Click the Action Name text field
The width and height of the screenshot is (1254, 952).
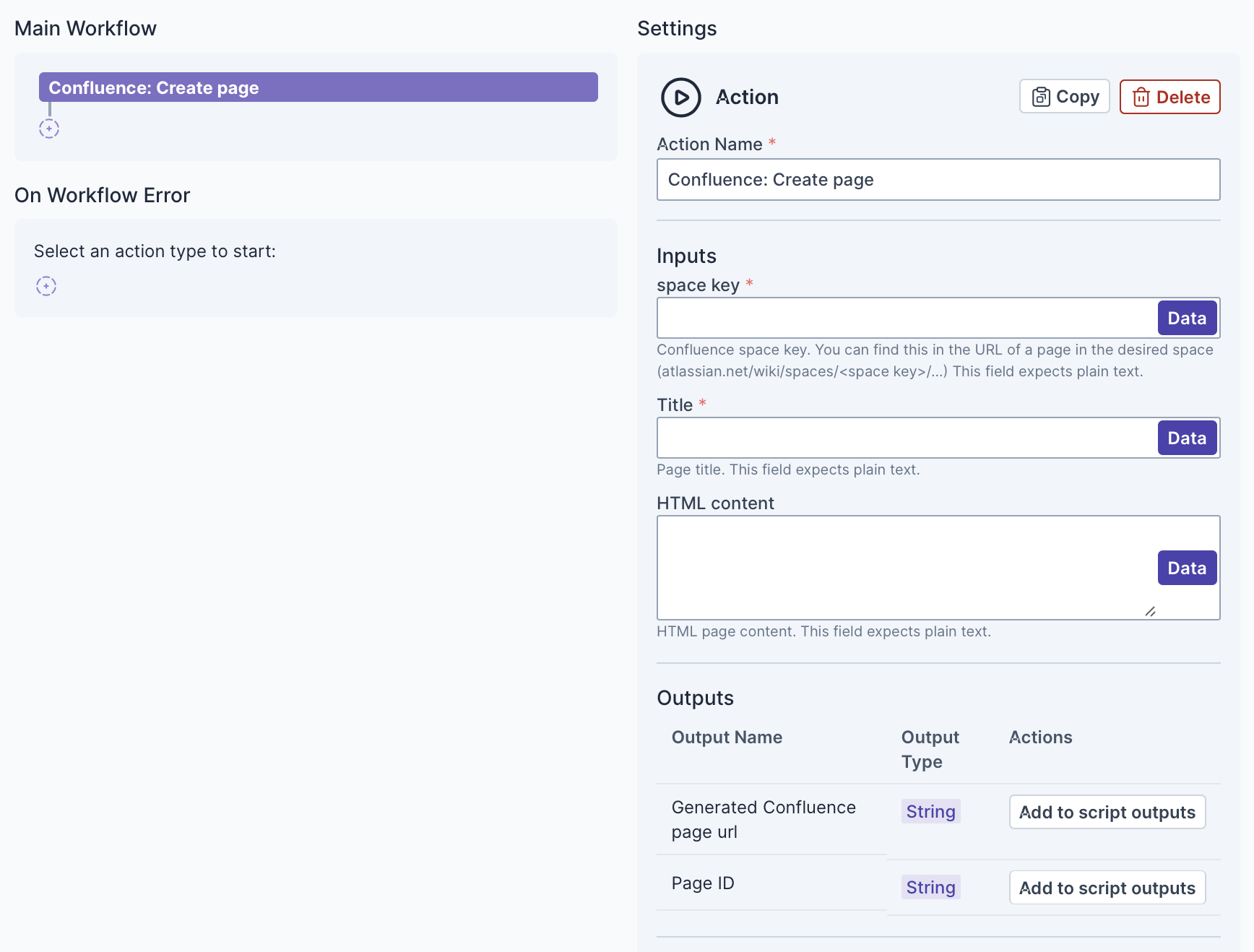coord(938,180)
